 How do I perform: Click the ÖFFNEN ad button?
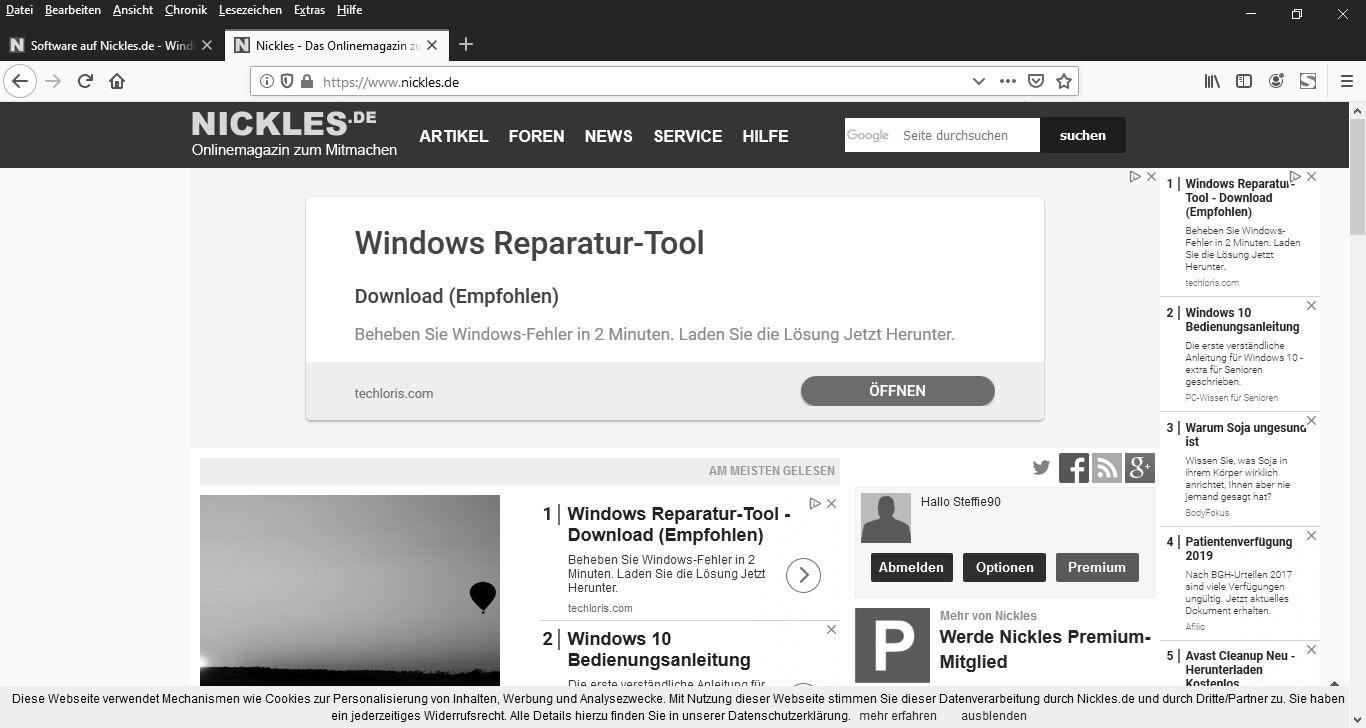coord(898,391)
